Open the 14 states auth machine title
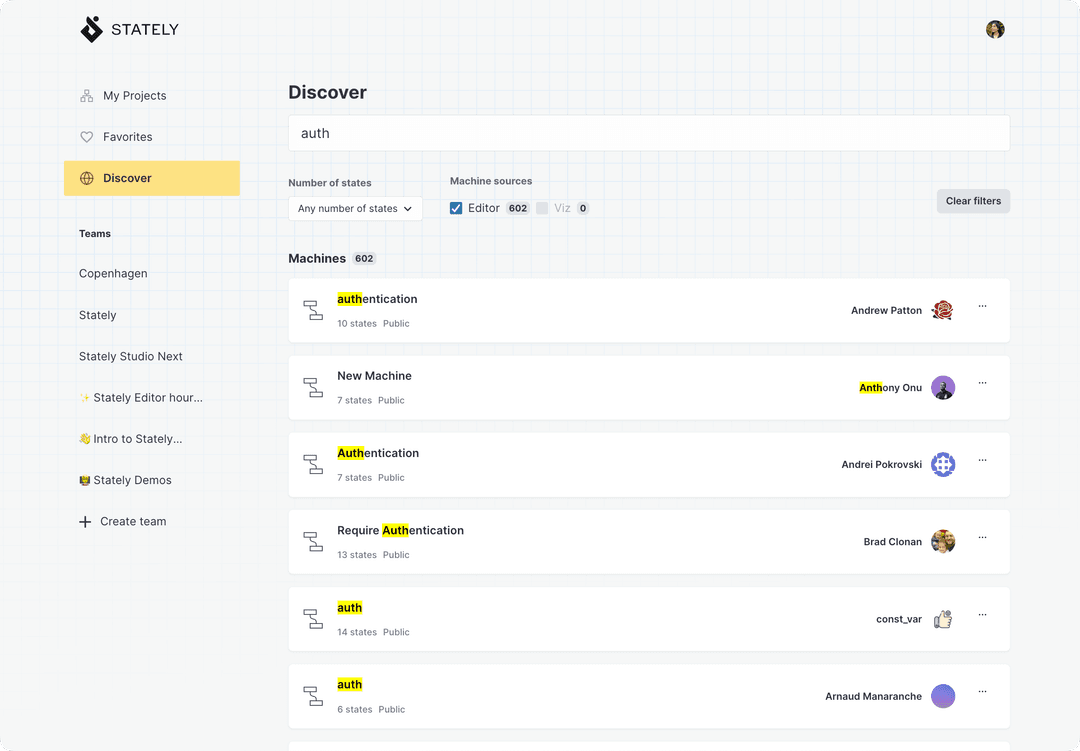1080x751 pixels. [349, 608]
